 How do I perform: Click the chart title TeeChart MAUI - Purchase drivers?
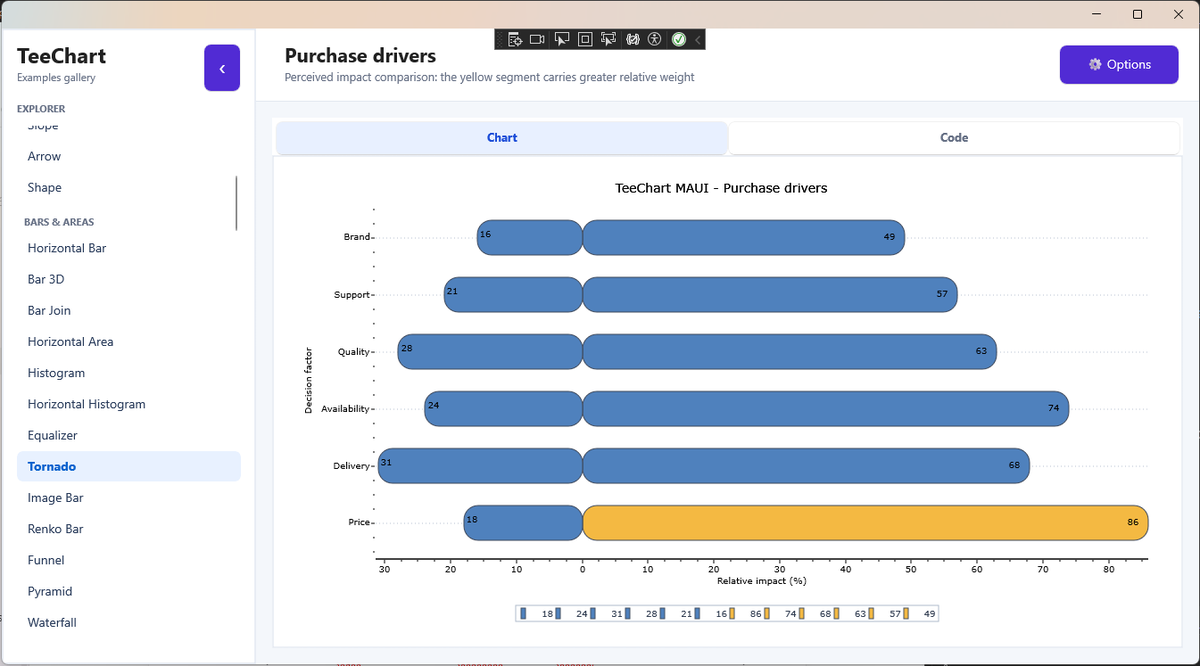pos(721,188)
